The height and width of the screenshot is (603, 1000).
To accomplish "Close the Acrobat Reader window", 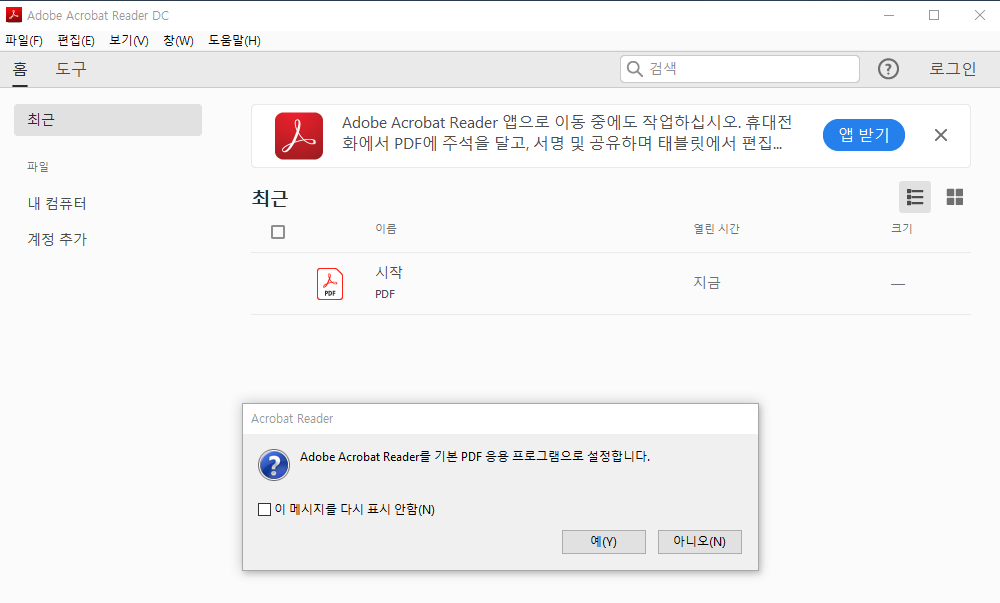I will click(980, 15).
